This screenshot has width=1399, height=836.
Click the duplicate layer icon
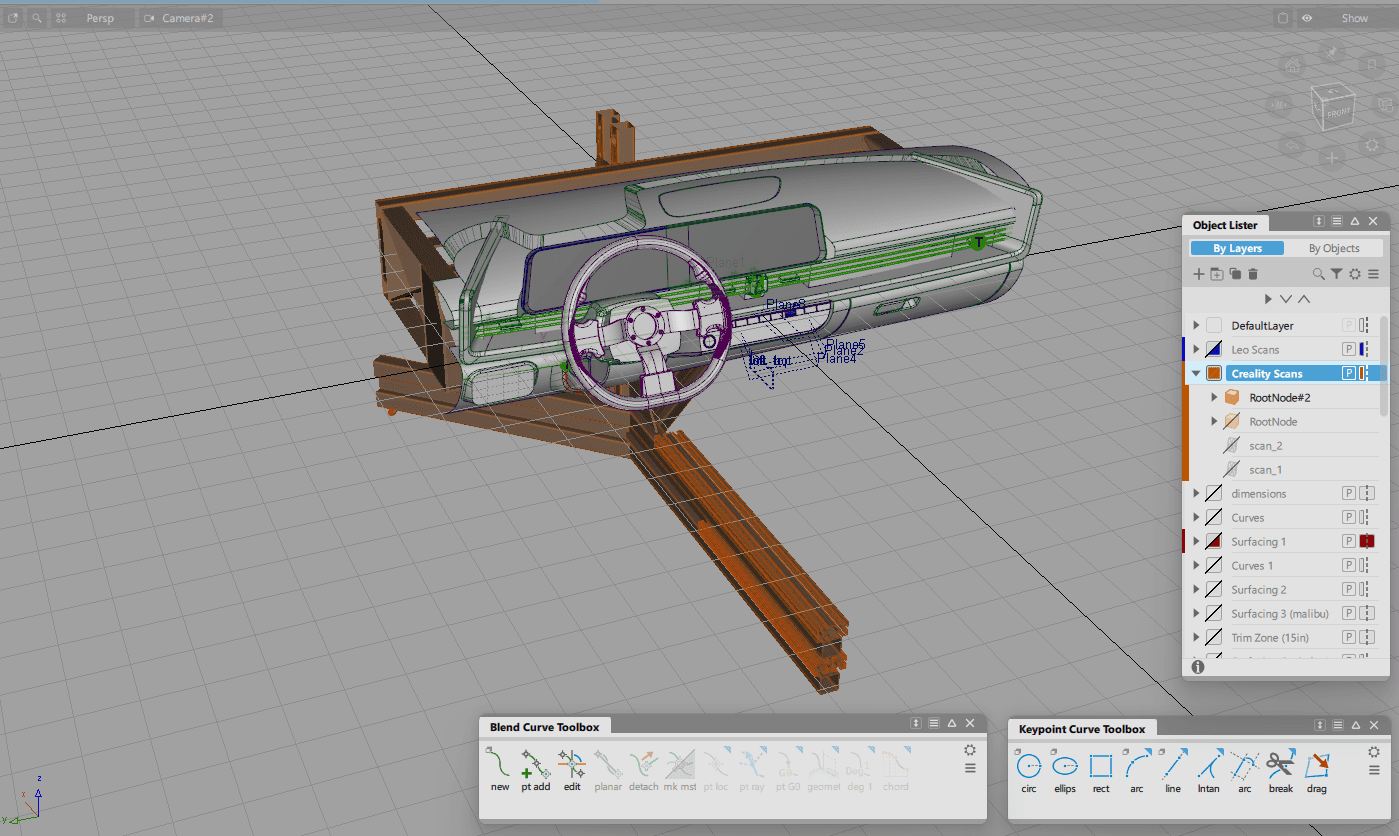1235,274
